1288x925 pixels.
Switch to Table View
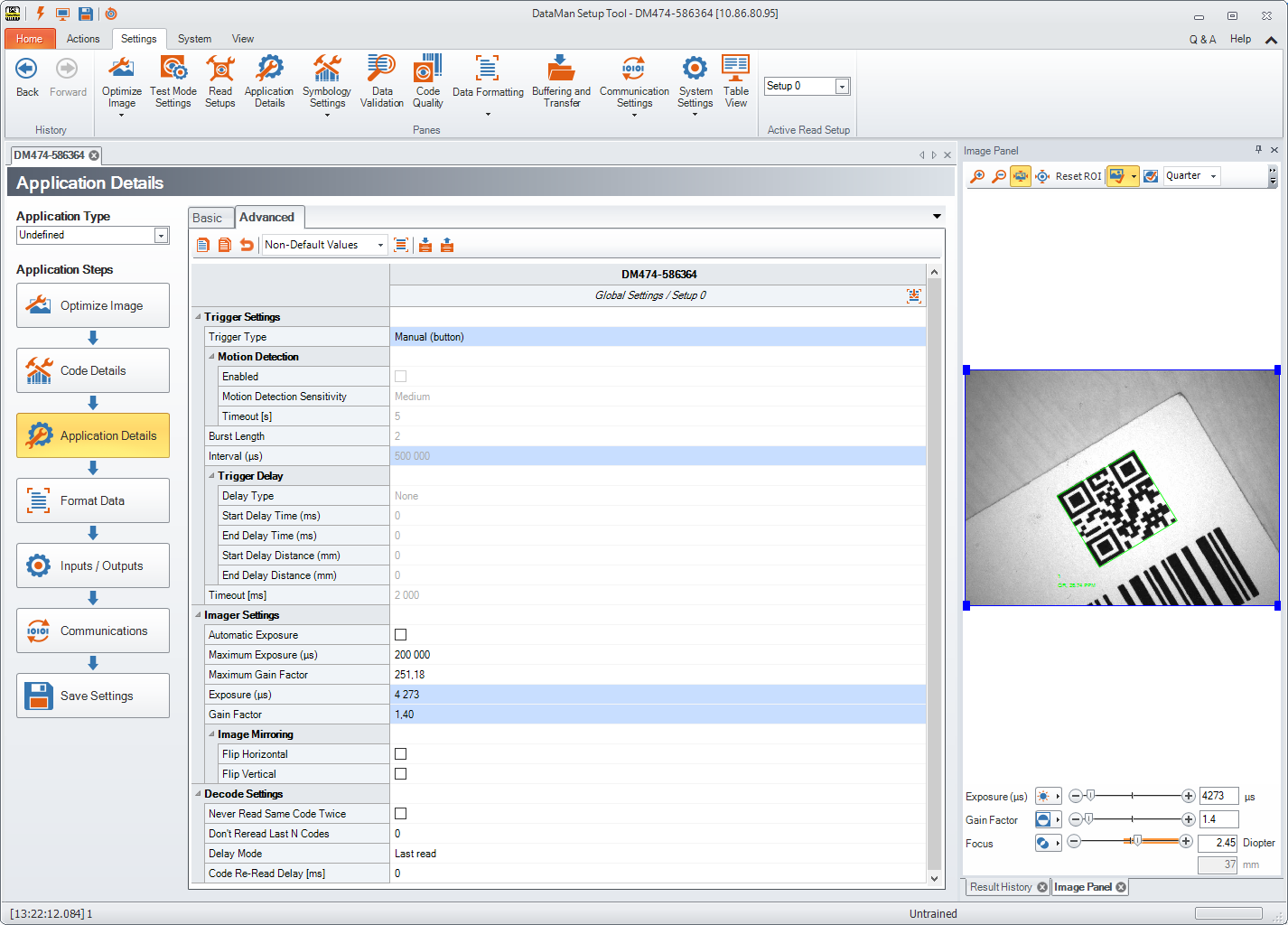click(735, 81)
